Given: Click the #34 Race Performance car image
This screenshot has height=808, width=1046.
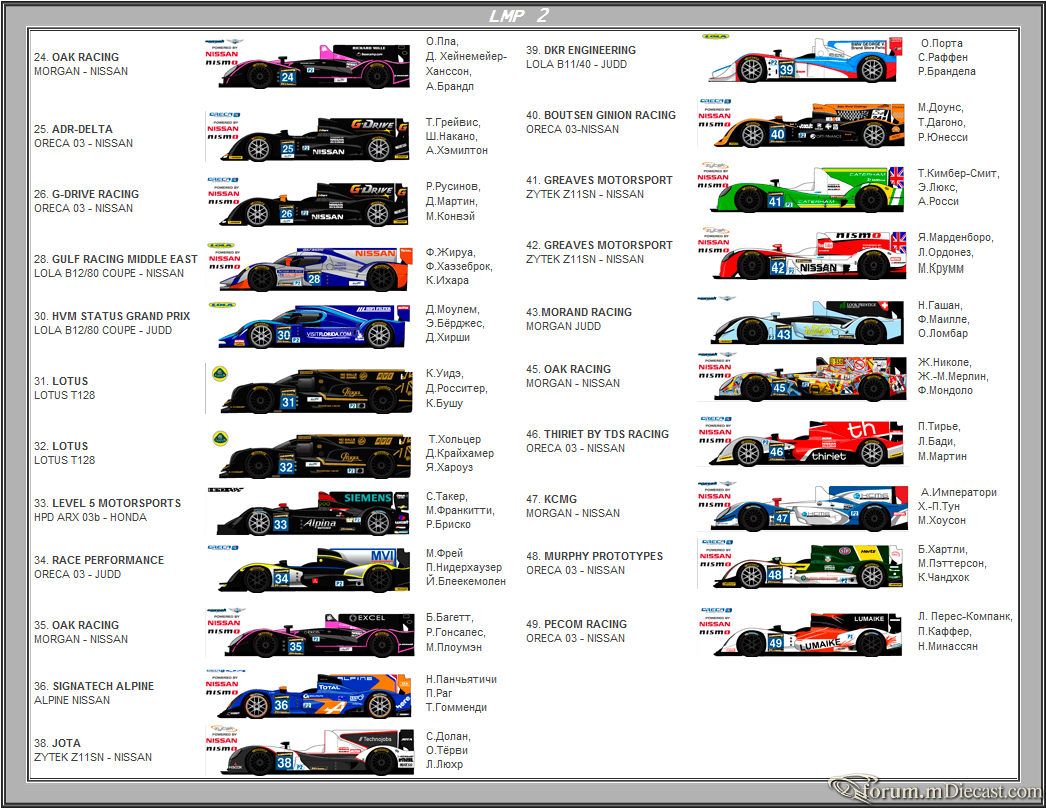Looking at the screenshot, I should 314,570.
